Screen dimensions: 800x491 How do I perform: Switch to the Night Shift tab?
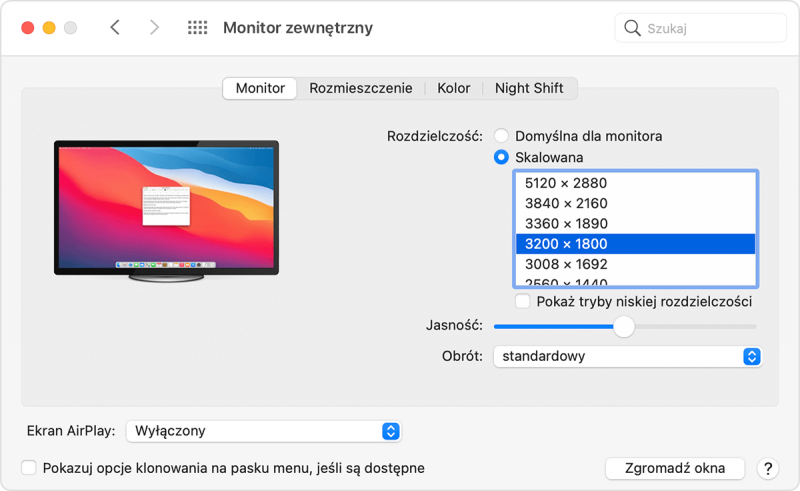(529, 88)
